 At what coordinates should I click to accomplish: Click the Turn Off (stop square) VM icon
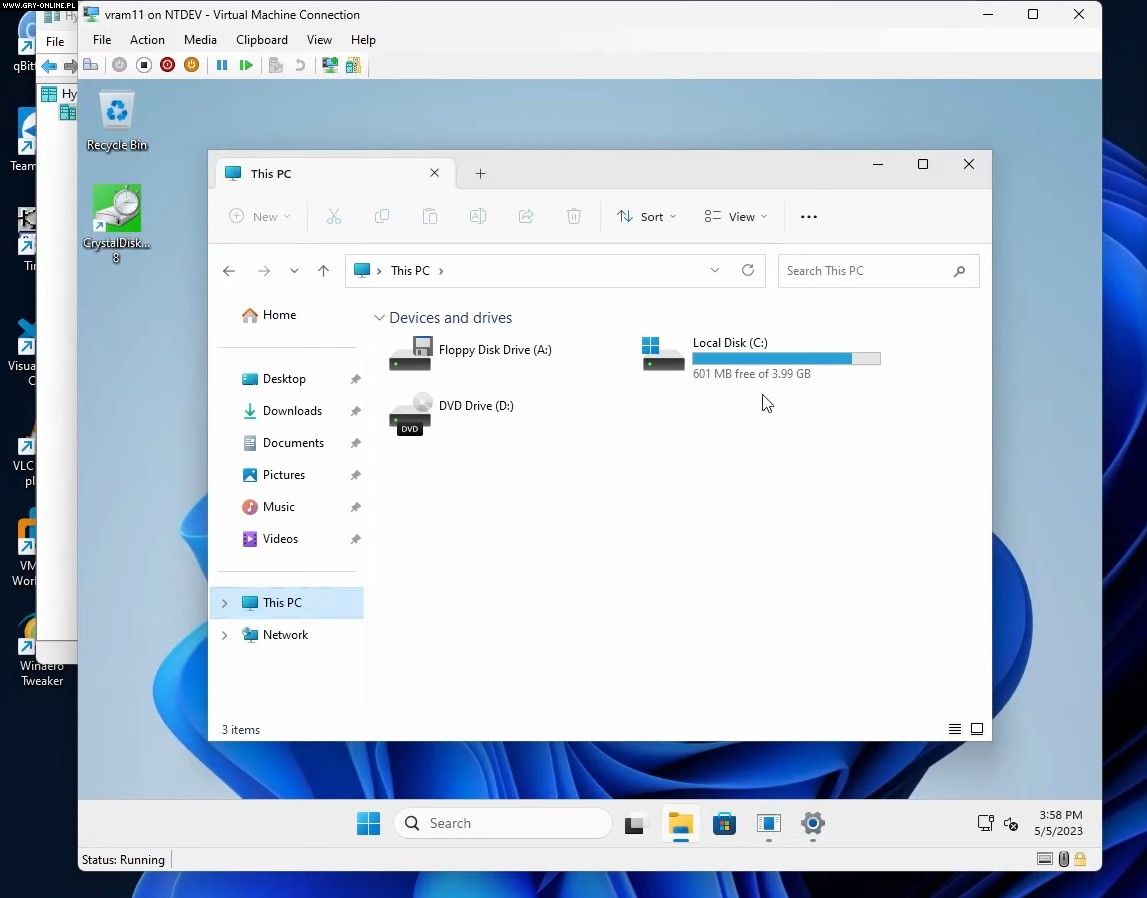(143, 65)
